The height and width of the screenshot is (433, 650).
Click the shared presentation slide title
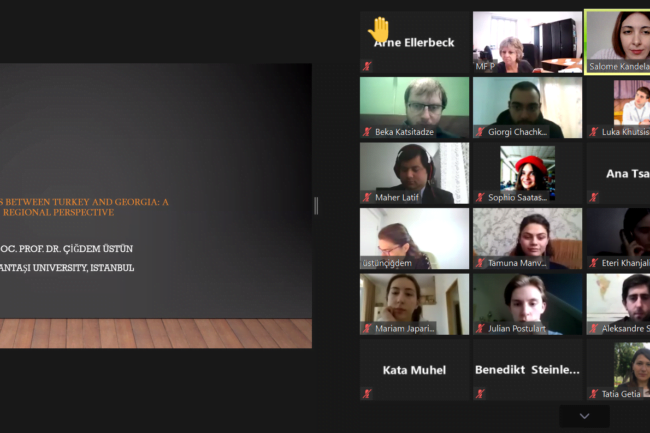(84, 207)
